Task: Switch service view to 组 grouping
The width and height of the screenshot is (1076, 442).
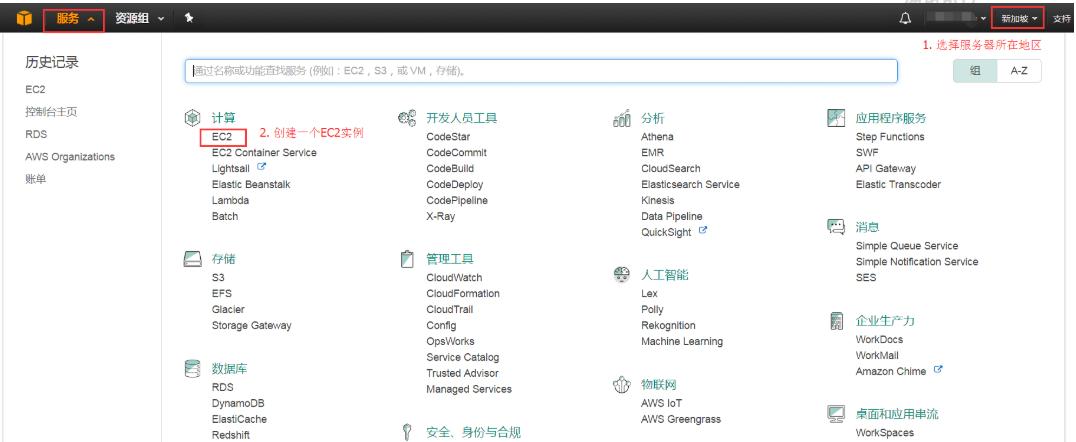Action: coord(975,71)
